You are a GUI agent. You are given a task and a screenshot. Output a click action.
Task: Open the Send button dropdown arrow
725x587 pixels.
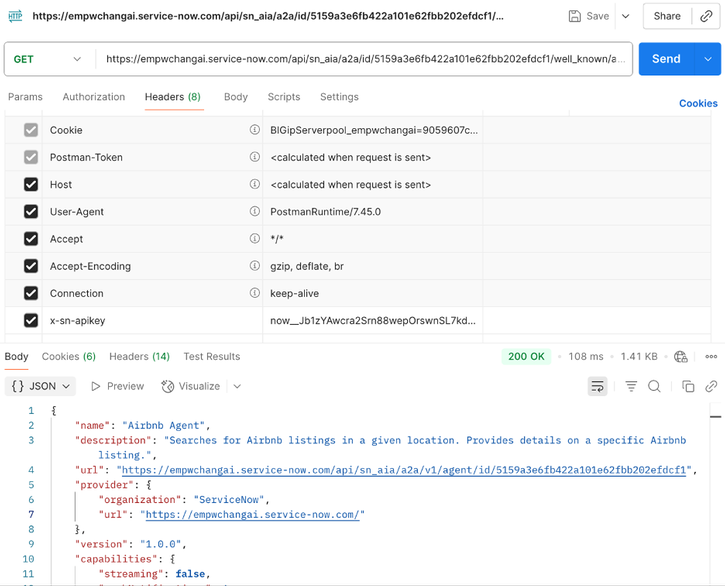point(707,59)
